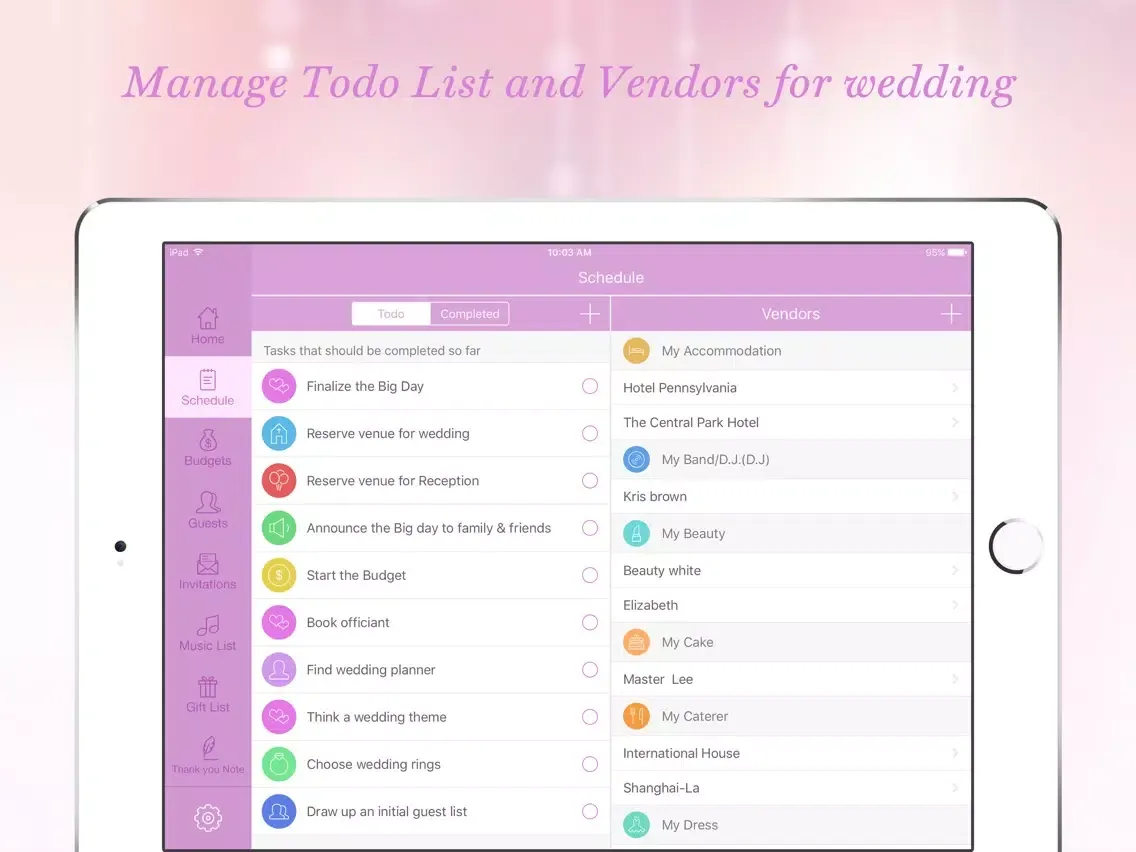Image resolution: width=1136 pixels, height=852 pixels.
Task: Mark Announce the Big day task complete
Action: [590, 528]
